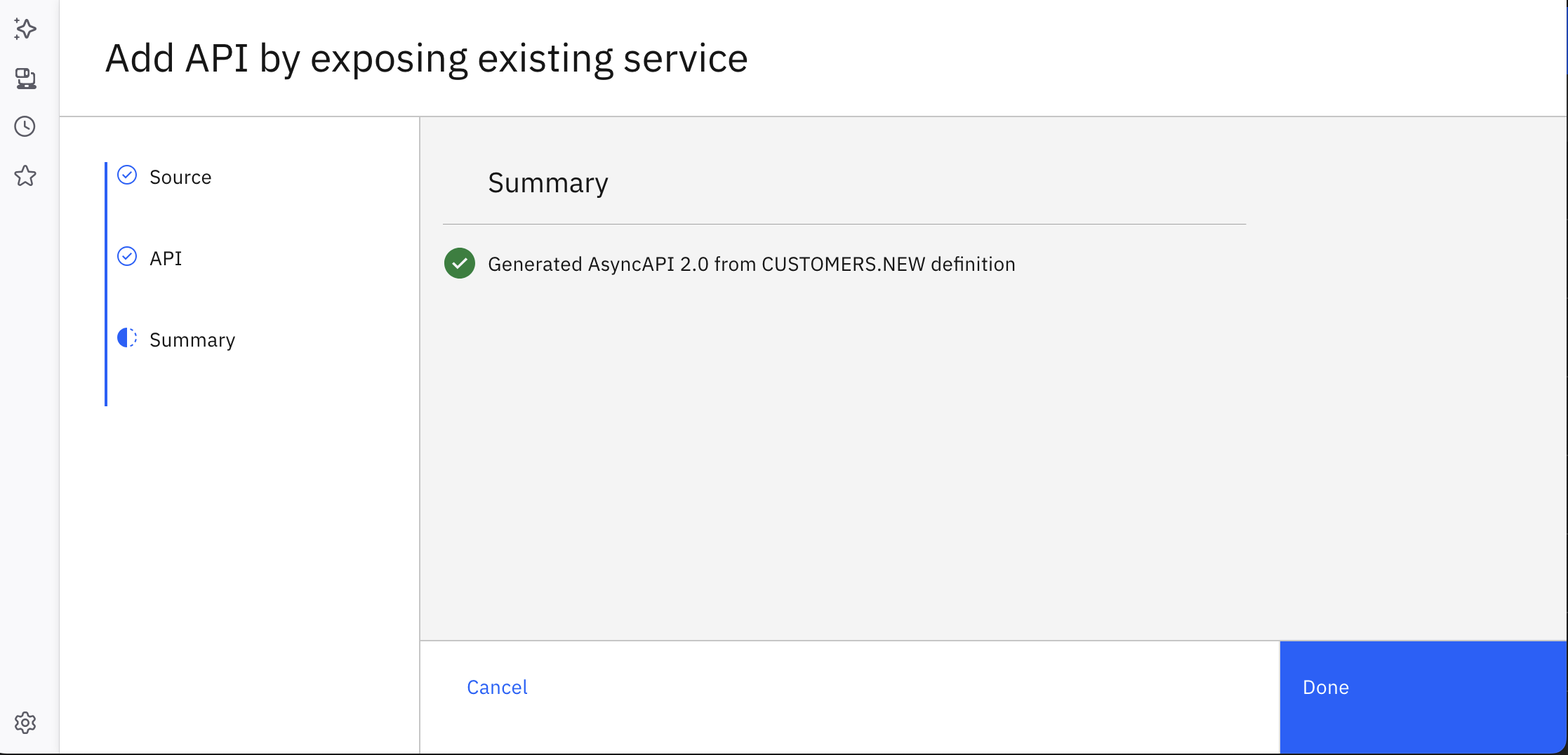
Task: Click the green success checkmark icon
Action: point(460,264)
